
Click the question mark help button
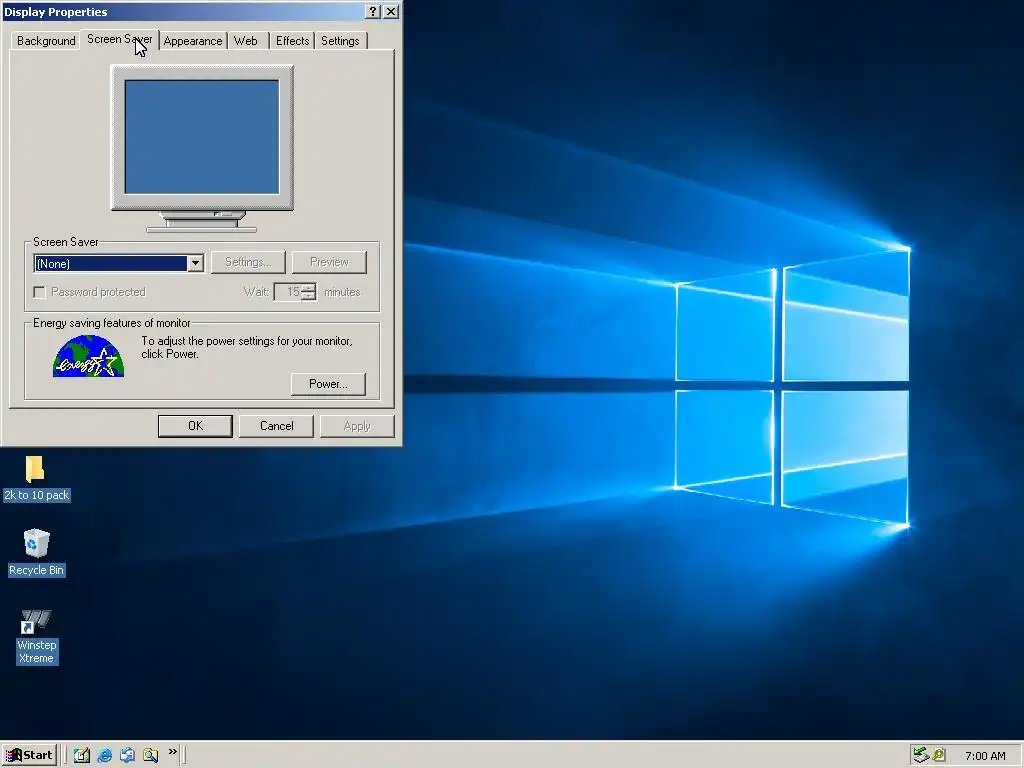coord(373,12)
